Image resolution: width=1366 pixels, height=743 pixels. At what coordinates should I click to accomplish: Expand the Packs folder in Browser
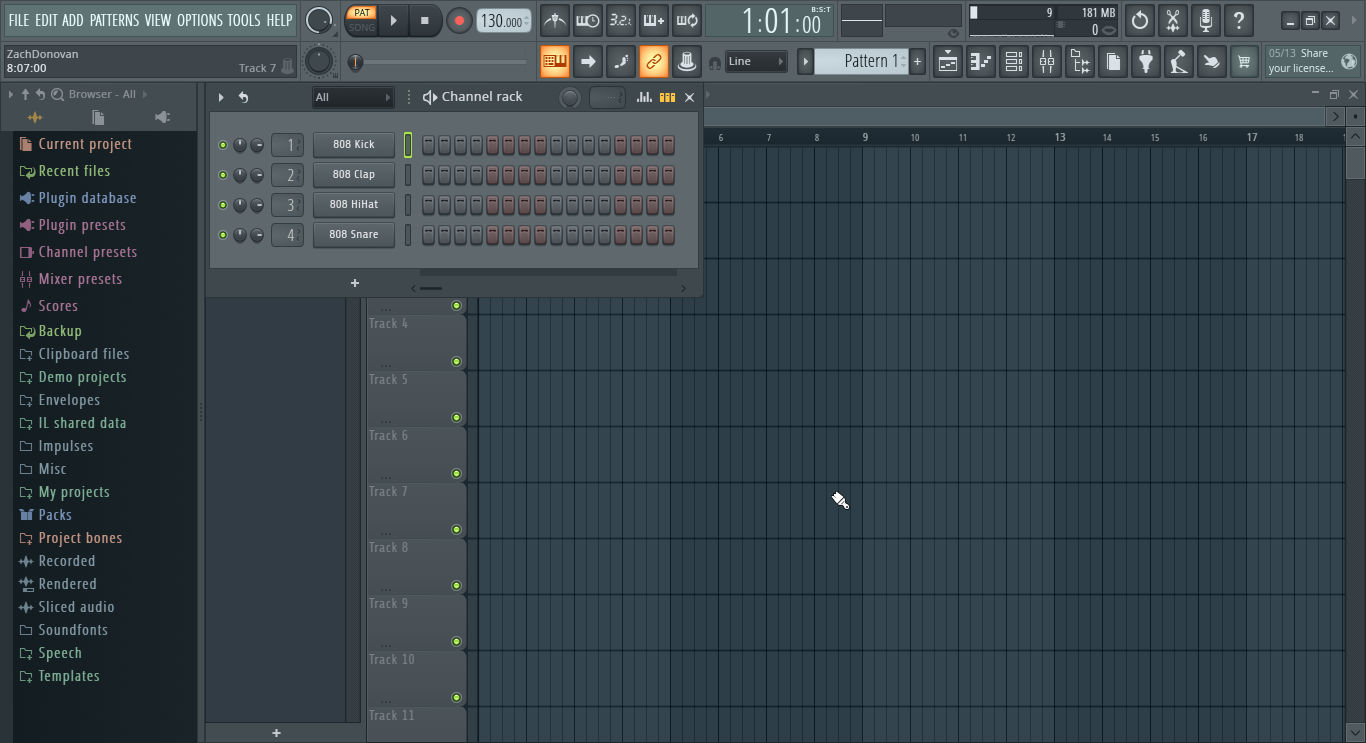(x=54, y=515)
